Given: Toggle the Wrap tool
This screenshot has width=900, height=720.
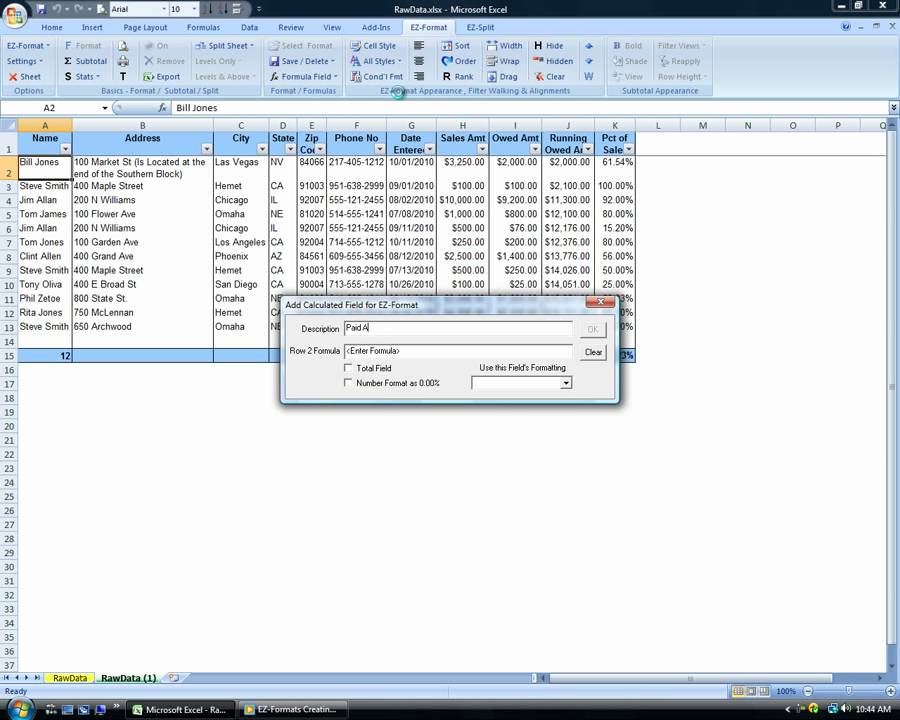Looking at the screenshot, I should 503,61.
